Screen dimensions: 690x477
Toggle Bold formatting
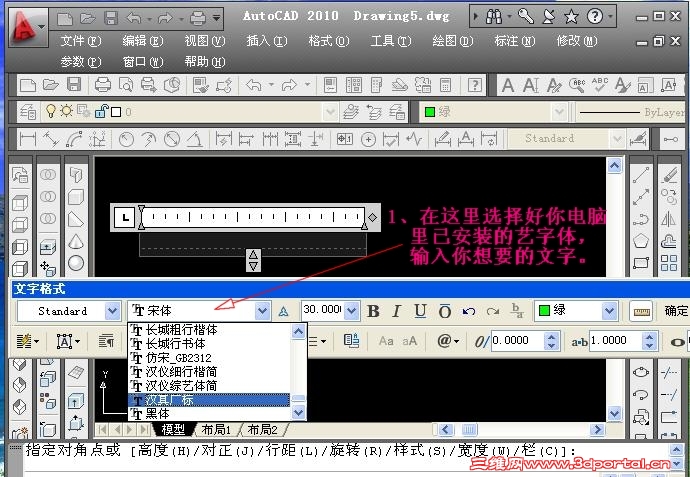(373, 311)
